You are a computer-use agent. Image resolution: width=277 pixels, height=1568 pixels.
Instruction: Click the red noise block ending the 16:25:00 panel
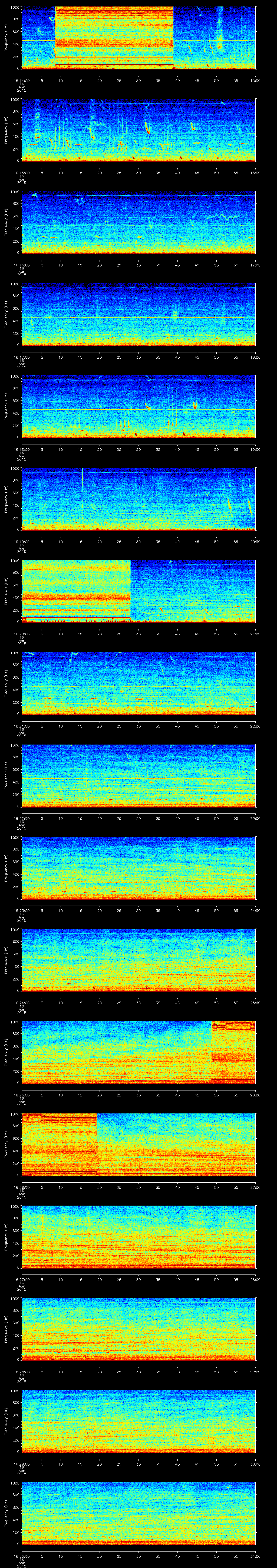click(x=233, y=1052)
